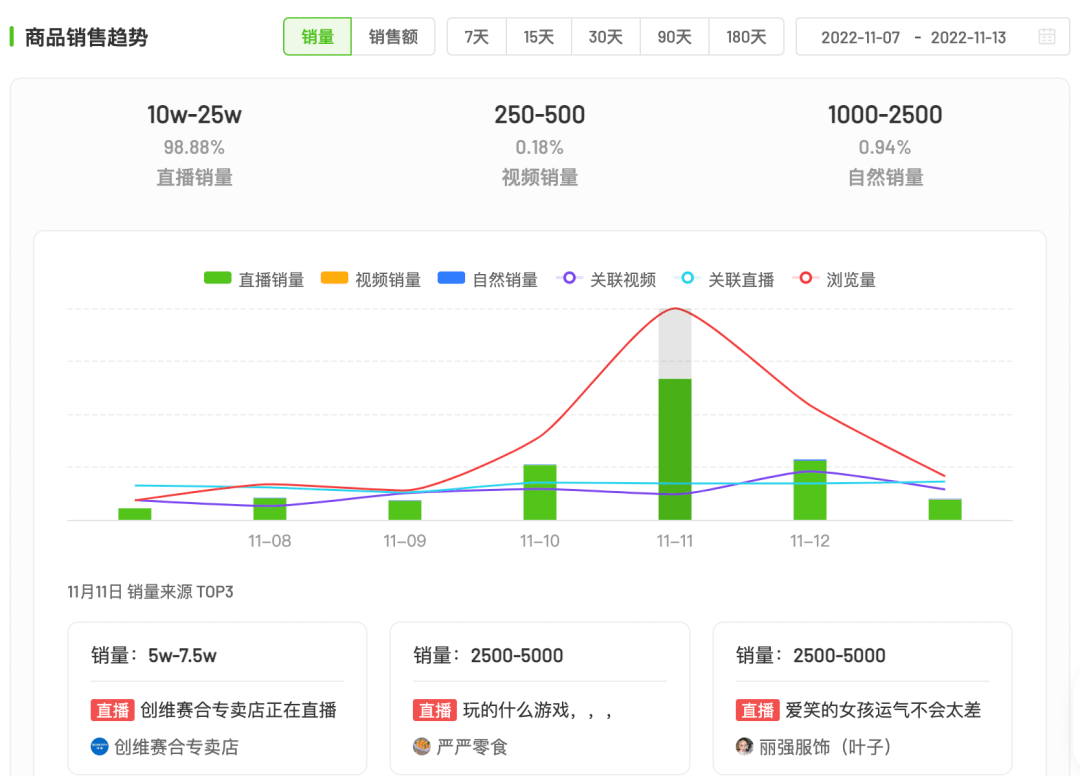
Task: Click 创维赛合专卖店 shop avatar icon
Action: click(100, 746)
